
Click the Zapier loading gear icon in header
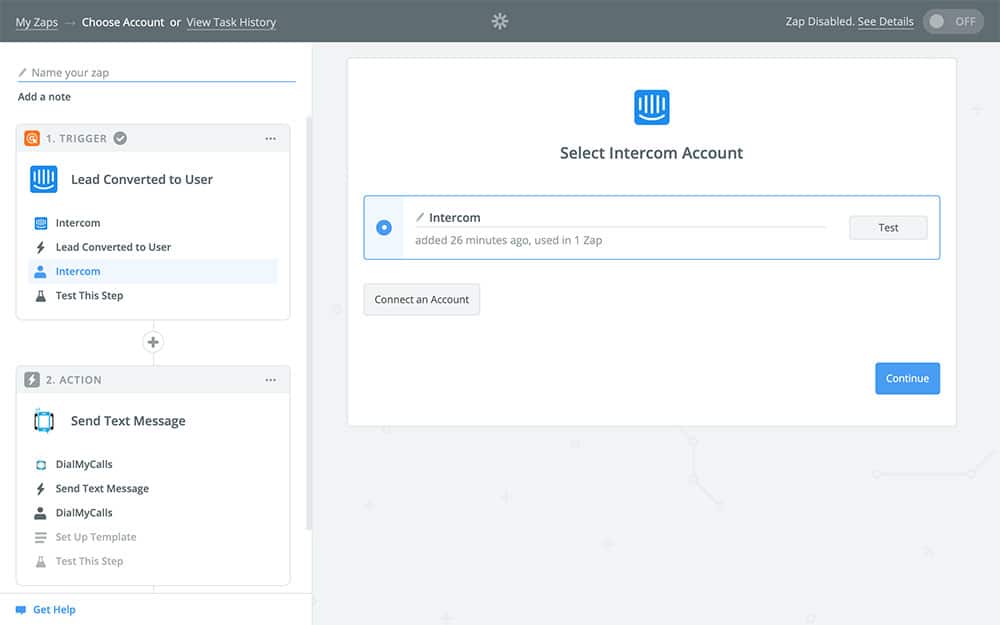point(500,21)
